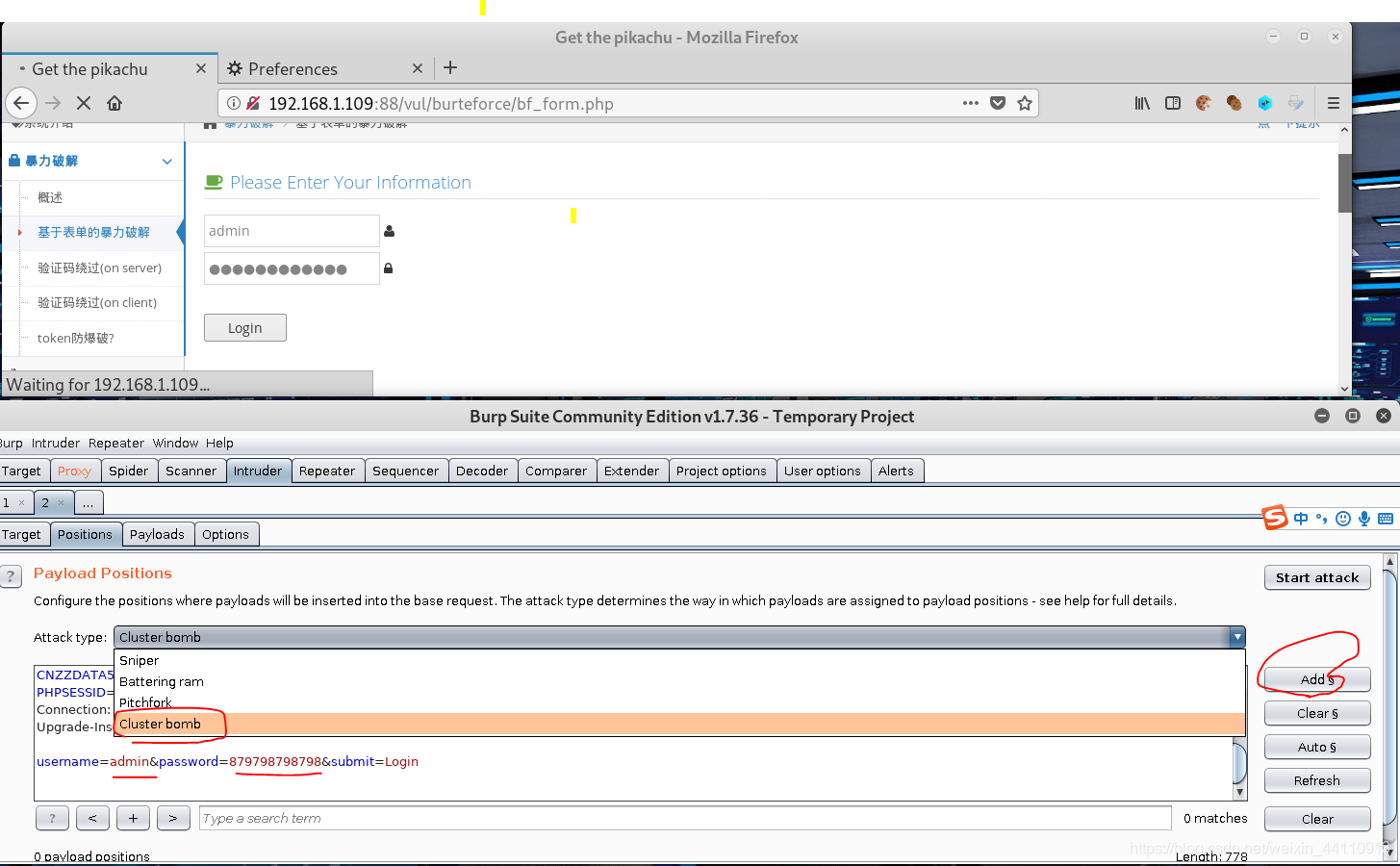Click the first cookie extension icon
1400x866 pixels.
tap(1204, 103)
